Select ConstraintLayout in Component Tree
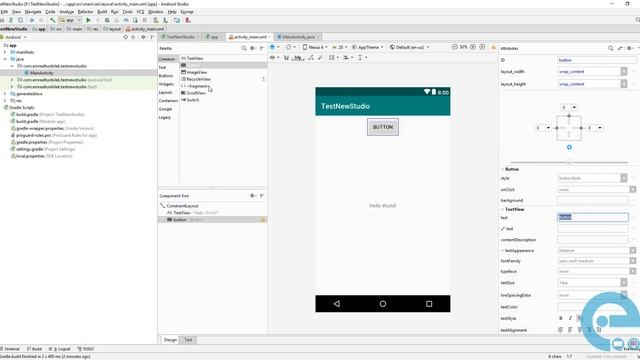This screenshot has width=640, height=360. [180, 206]
